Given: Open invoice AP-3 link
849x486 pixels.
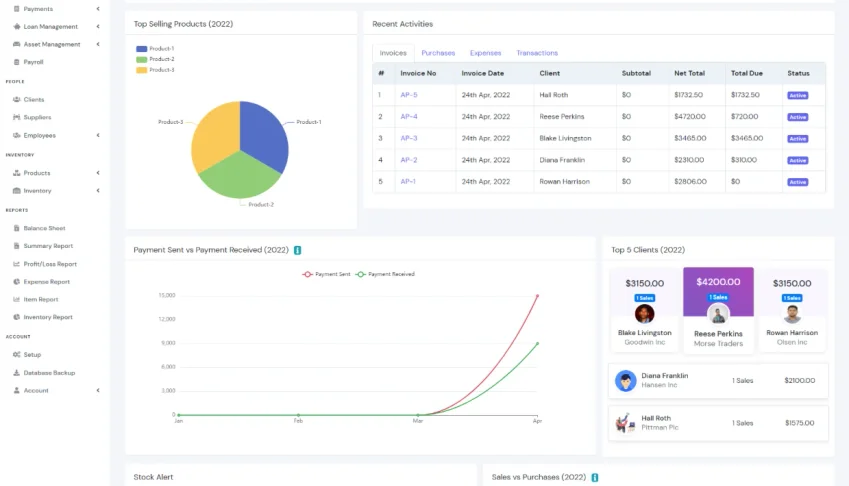Looking at the screenshot, I should [409, 138].
